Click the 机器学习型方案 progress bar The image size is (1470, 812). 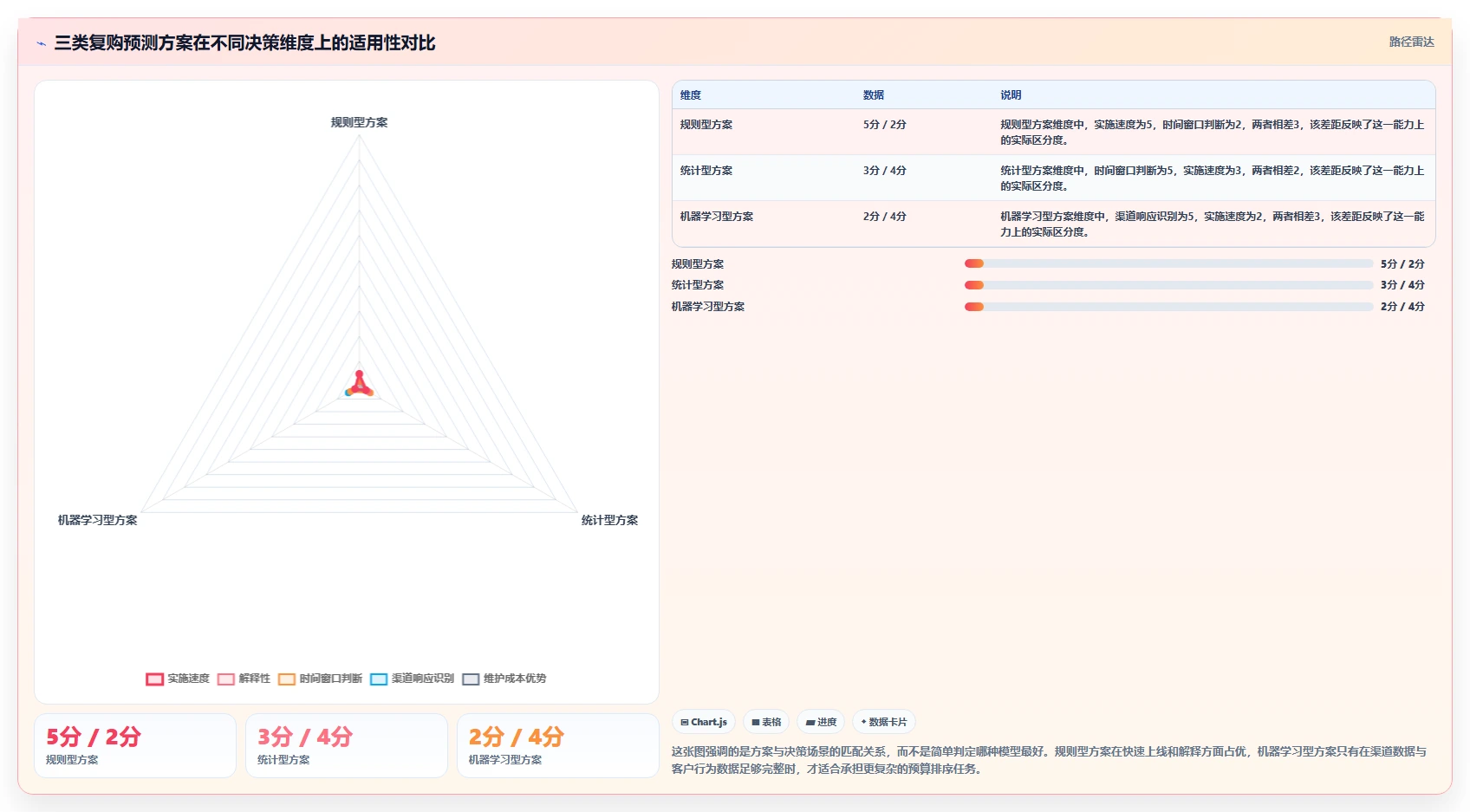[x=1168, y=307]
